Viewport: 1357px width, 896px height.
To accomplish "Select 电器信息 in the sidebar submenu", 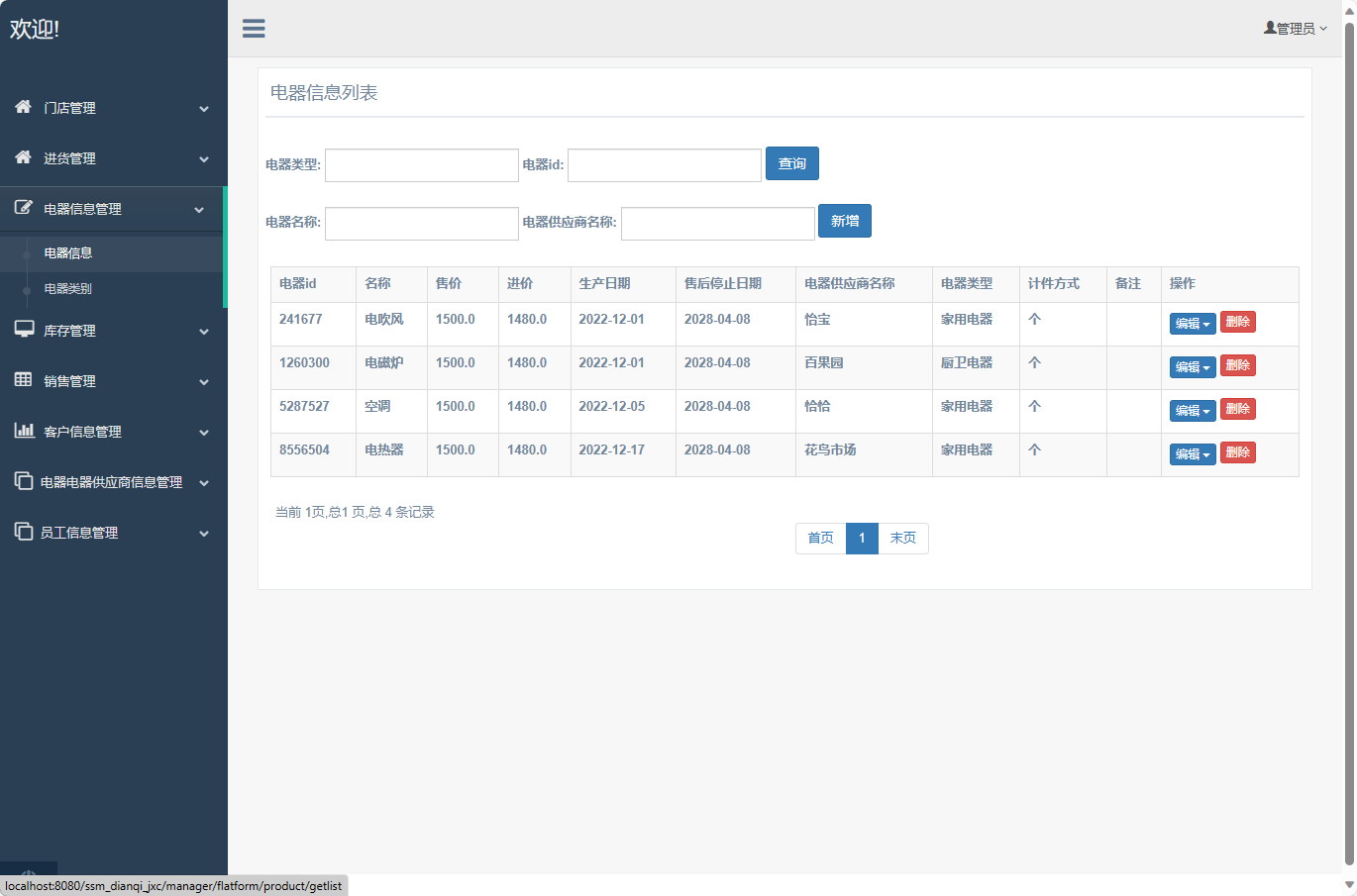I will click(68, 253).
